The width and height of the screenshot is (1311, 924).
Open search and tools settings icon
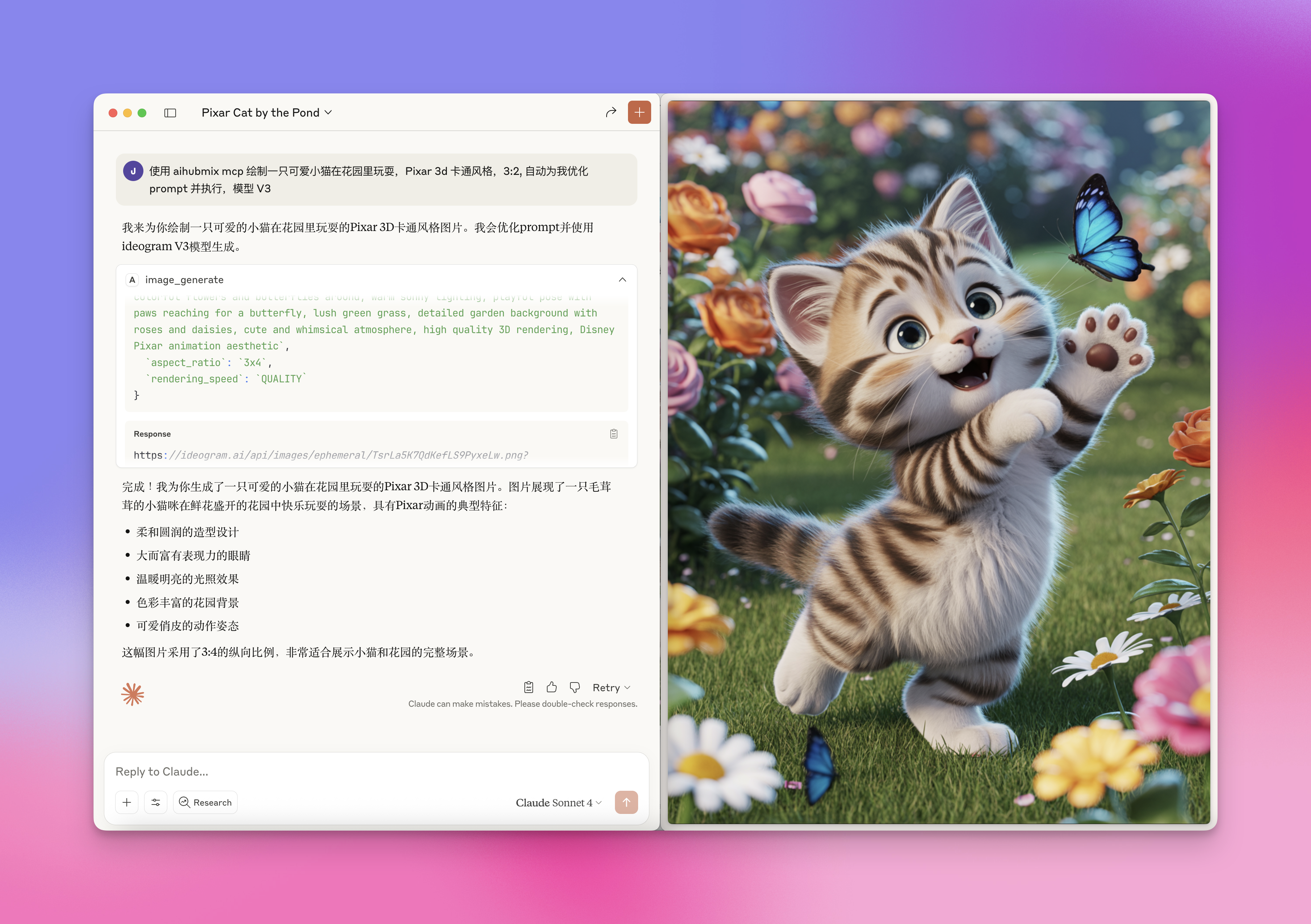click(x=155, y=802)
